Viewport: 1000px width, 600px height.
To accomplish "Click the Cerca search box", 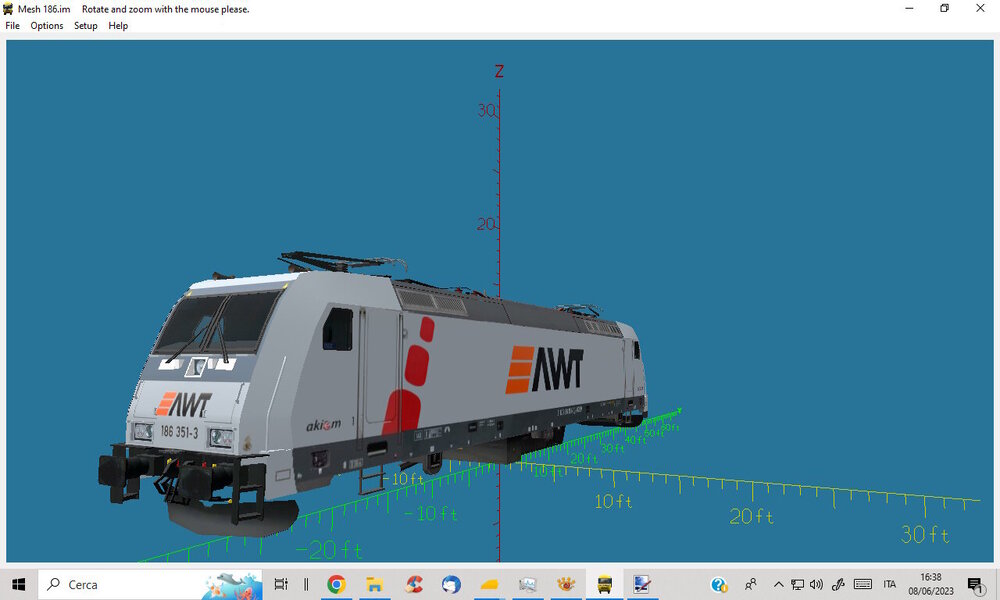I will (151, 584).
